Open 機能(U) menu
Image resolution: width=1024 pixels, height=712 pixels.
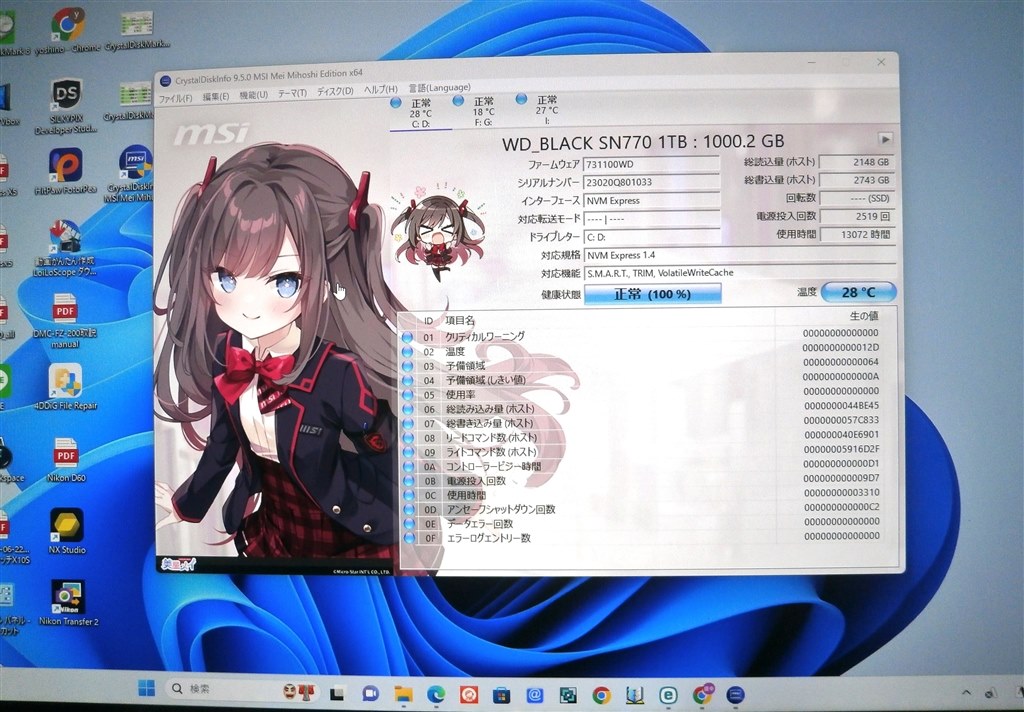point(253,95)
